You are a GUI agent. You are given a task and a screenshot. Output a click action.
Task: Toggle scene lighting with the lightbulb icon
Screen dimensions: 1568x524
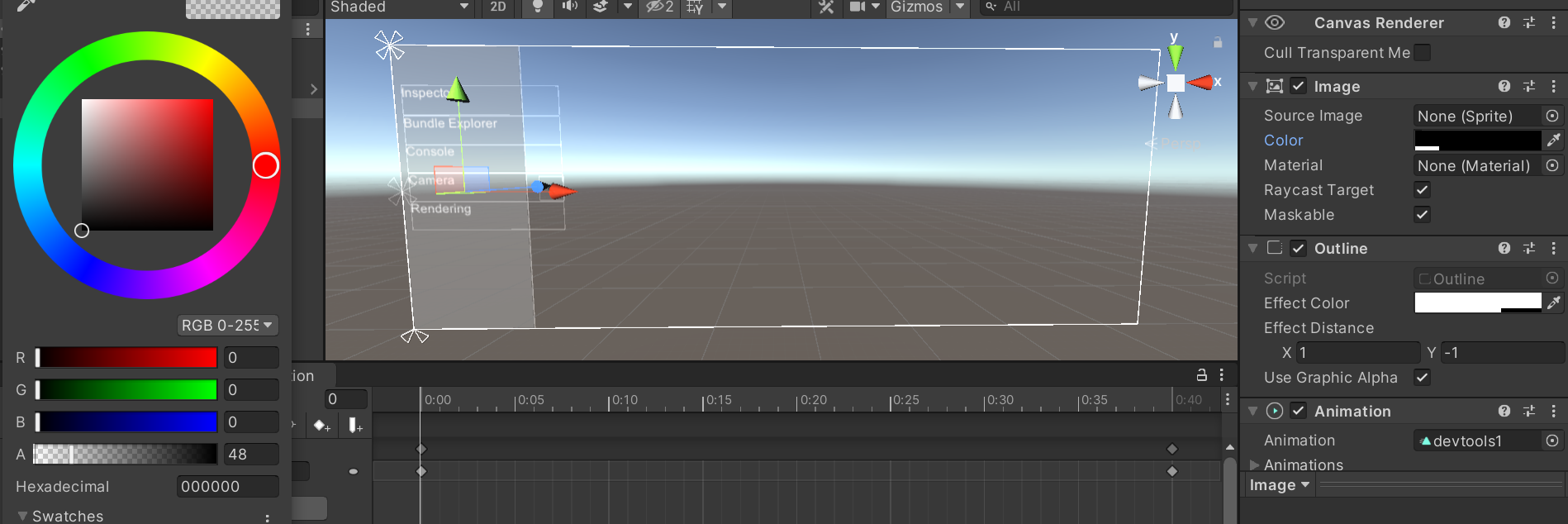[538, 7]
